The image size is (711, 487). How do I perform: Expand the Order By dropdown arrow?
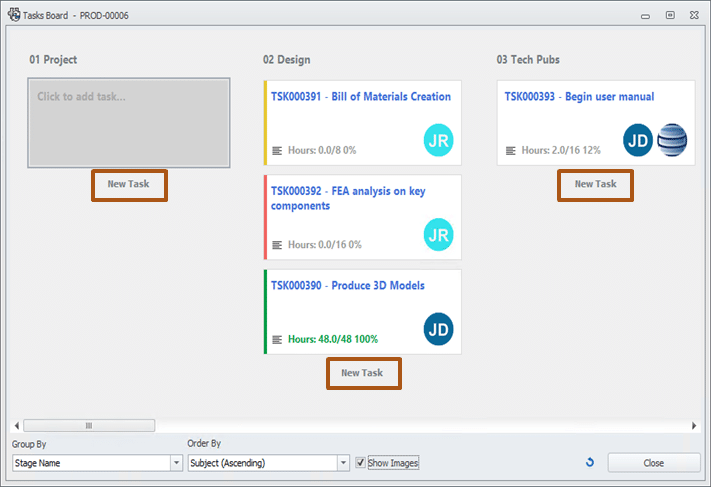click(x=343, y=463)
